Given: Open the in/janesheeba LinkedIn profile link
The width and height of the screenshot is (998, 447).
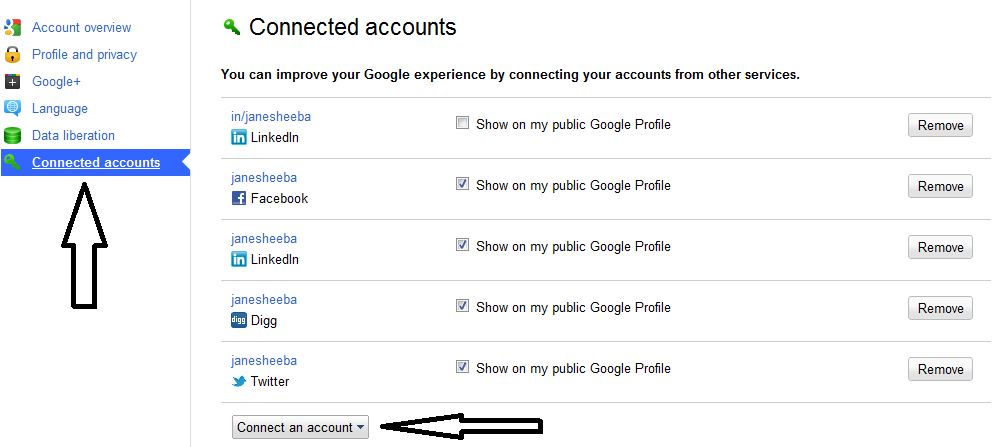Looking at the screenshot, I should click(x=271, y=116).
